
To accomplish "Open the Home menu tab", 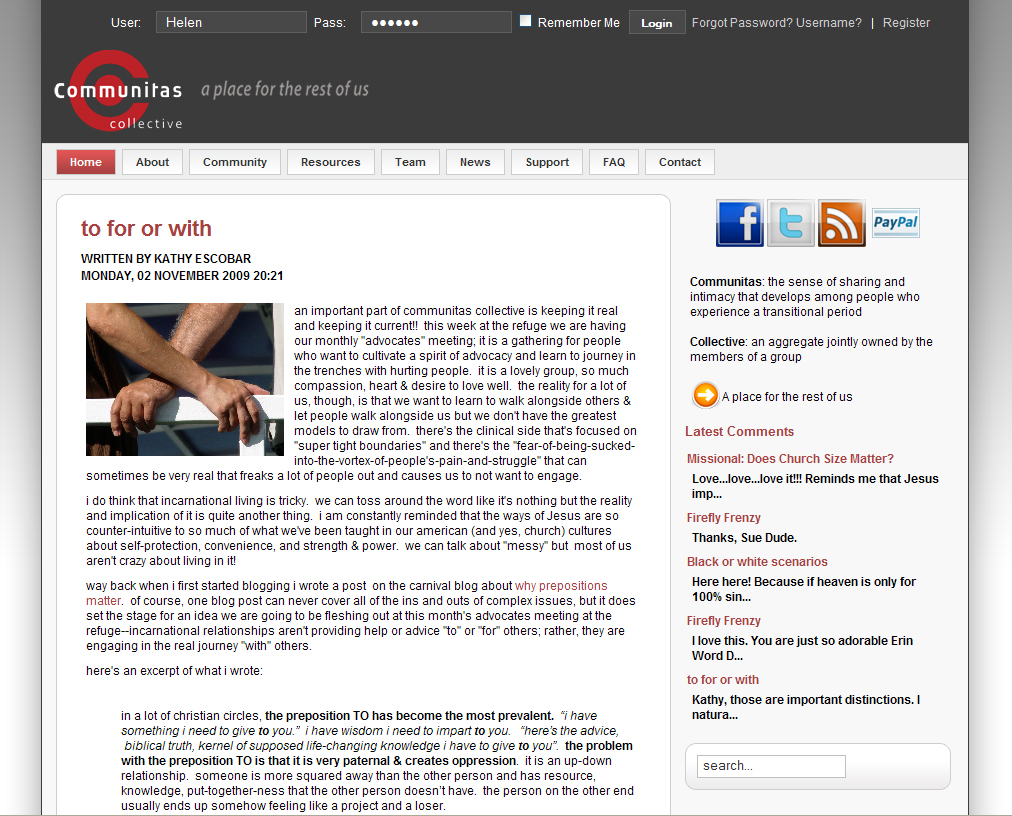I will (x=86, y=162).
